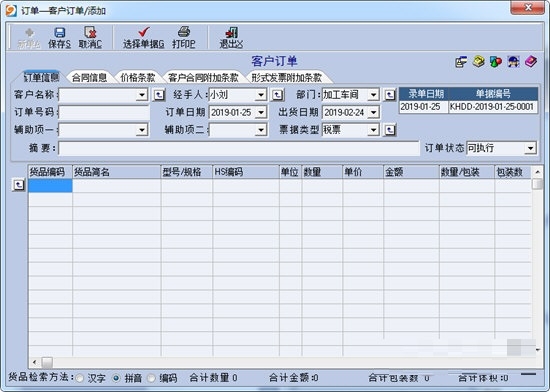Switch to the 客户合同附加条款 tab

(x=203, y=77)
